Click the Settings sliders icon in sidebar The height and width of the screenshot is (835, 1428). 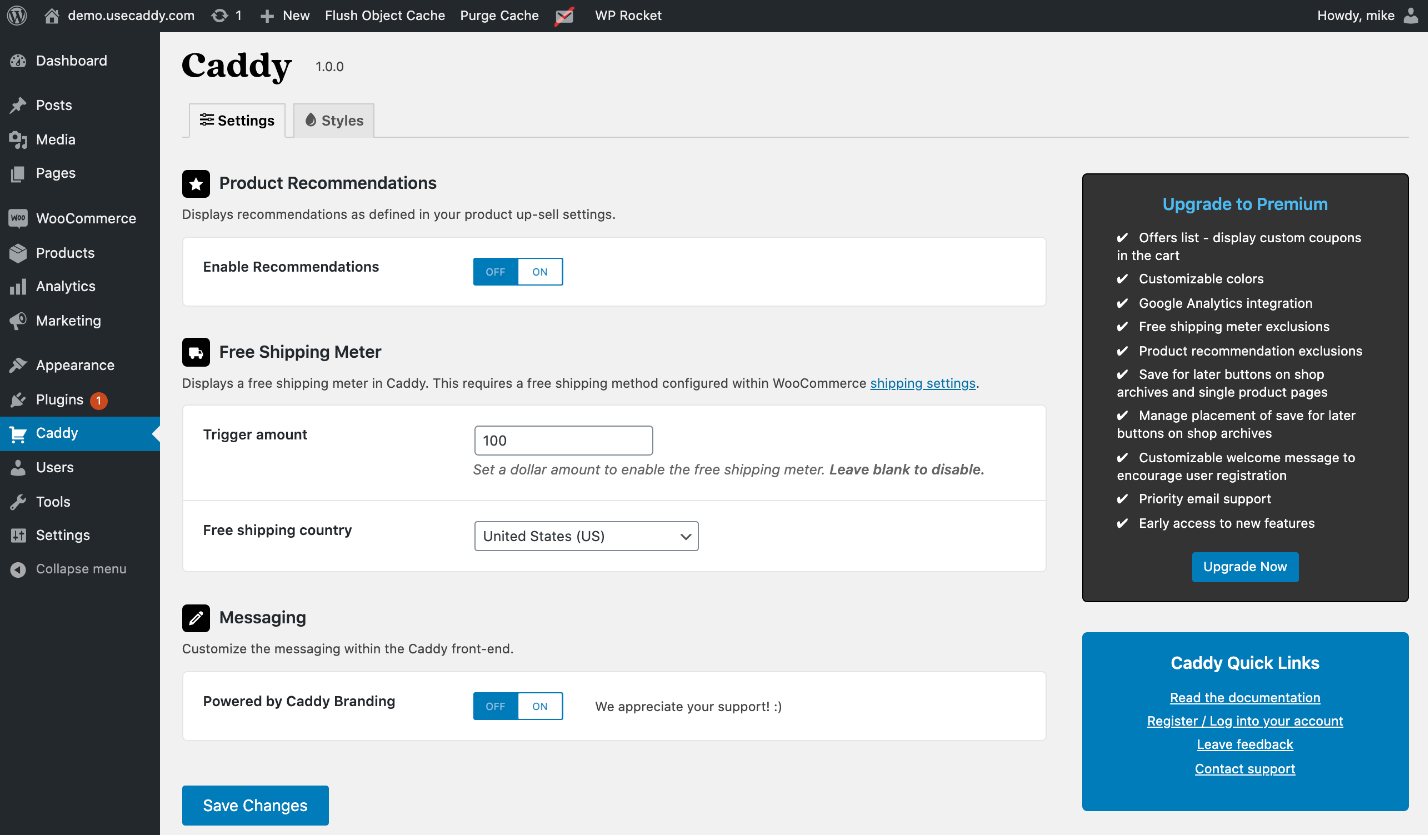pos(18,536)
